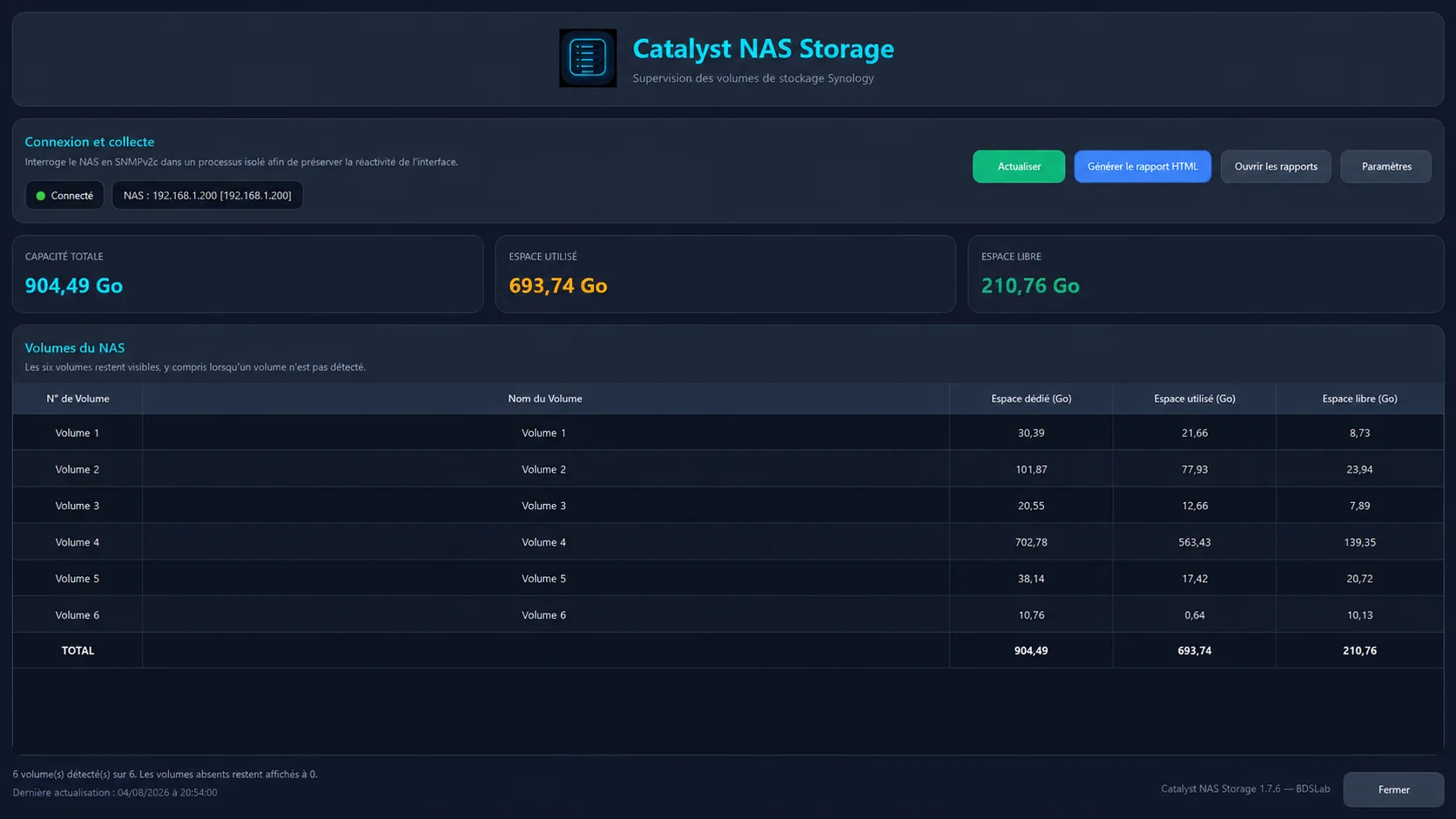
Task: Click the NAS : 192.168.1.200 address badge
Action: click(207, 196)
